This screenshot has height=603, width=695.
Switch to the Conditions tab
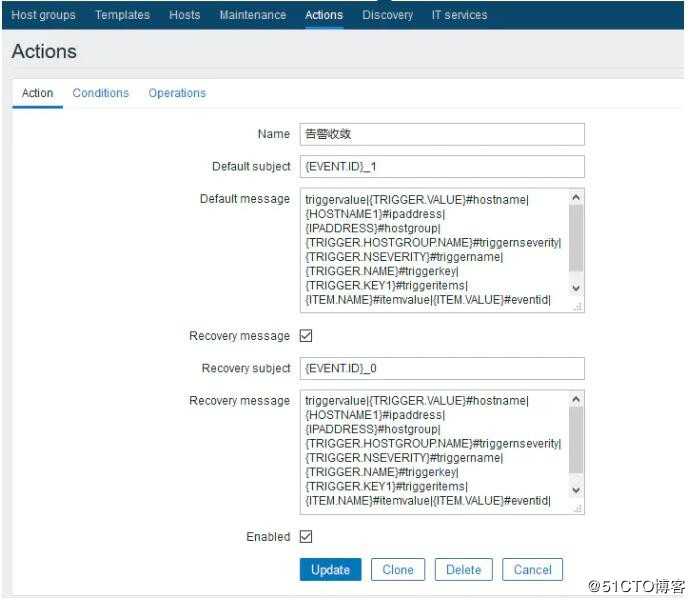101,93
